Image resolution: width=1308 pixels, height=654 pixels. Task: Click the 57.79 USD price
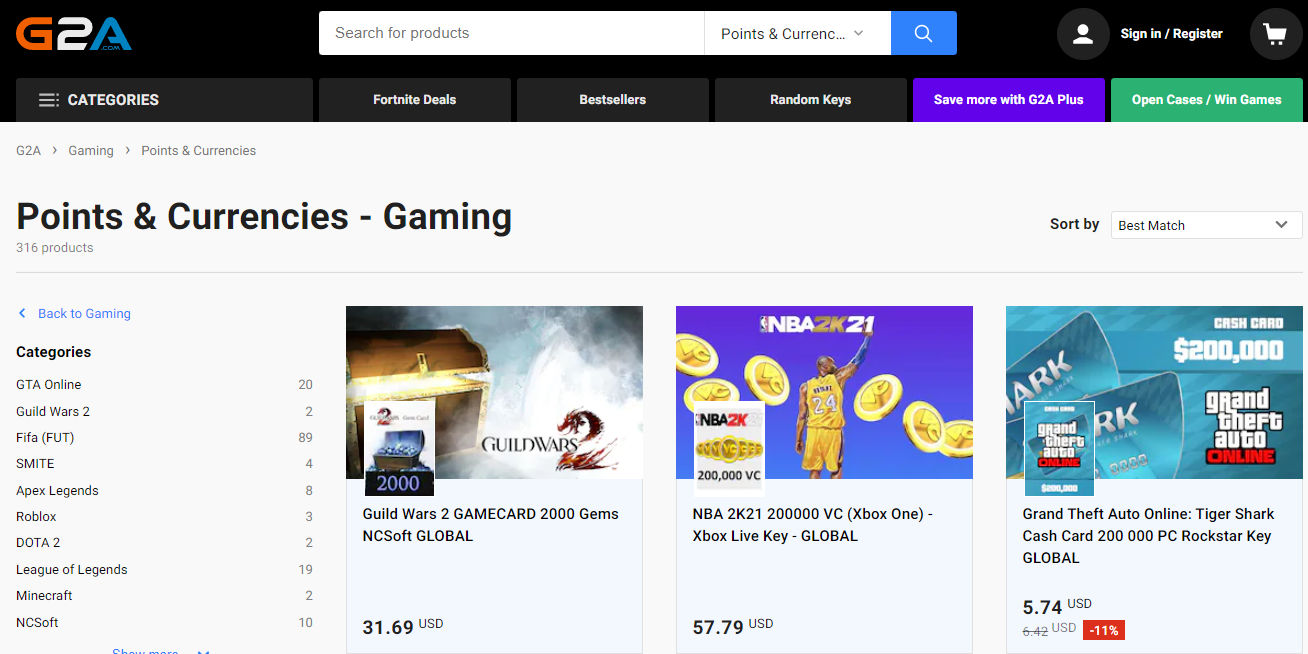pyautogui.click(x=732, y=627)
